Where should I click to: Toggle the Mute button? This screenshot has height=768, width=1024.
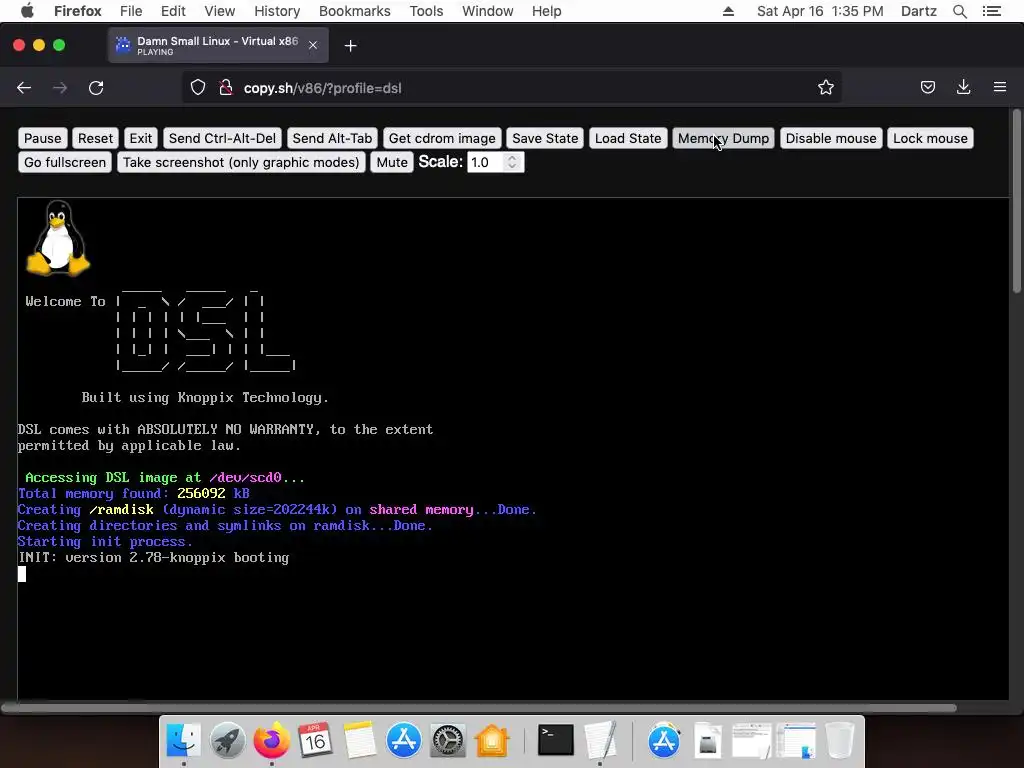tap(392, 163)
